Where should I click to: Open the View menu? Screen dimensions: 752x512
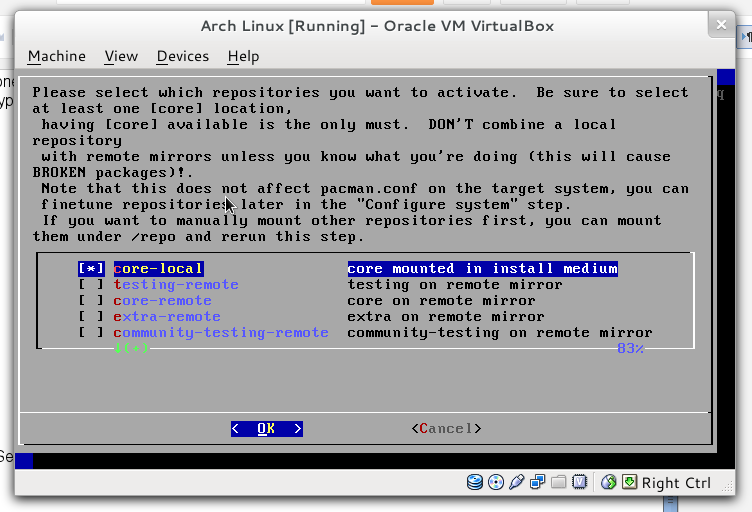pos(121,57)
